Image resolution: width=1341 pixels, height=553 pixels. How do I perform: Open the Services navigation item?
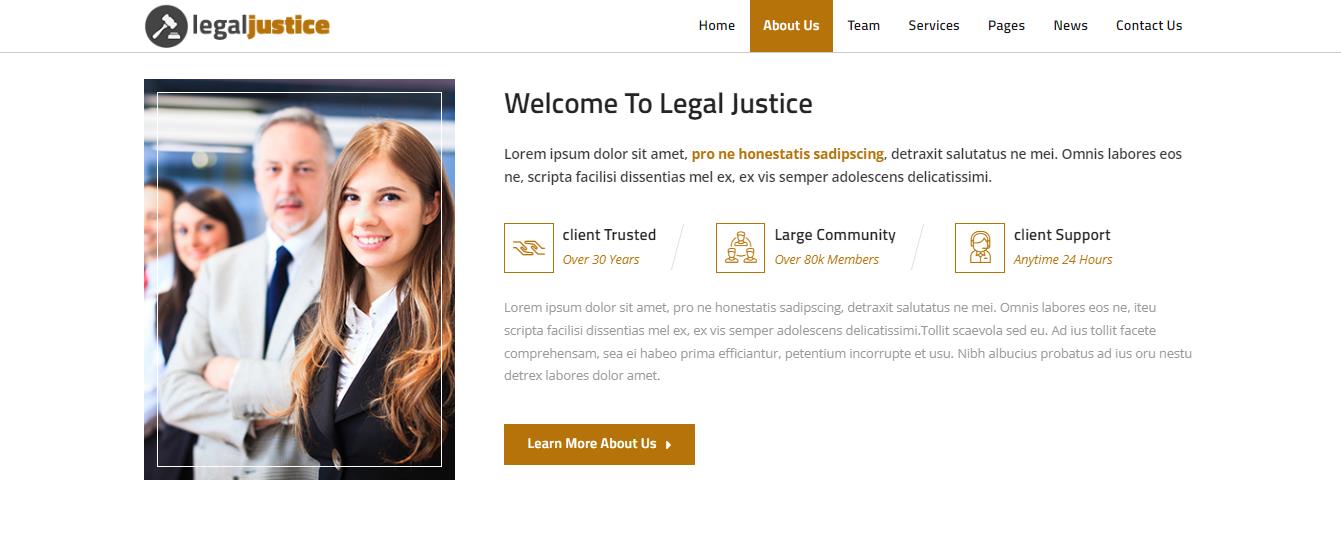point(933,26)
